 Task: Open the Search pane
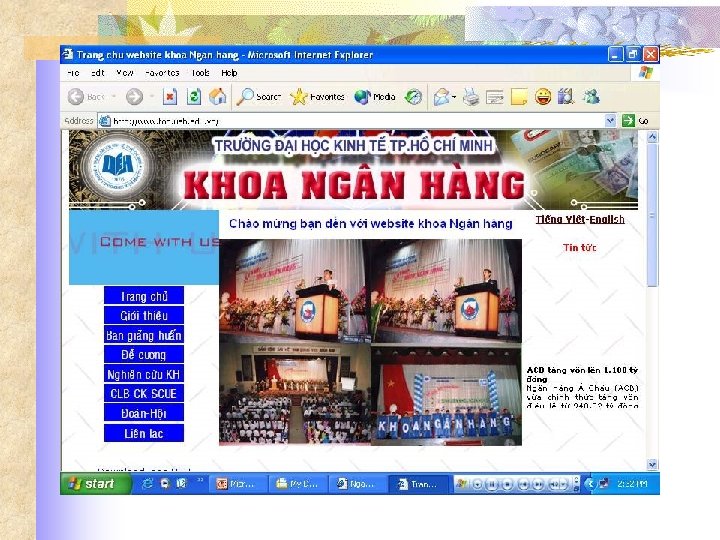pyautogui.click(x=259, y=97)
